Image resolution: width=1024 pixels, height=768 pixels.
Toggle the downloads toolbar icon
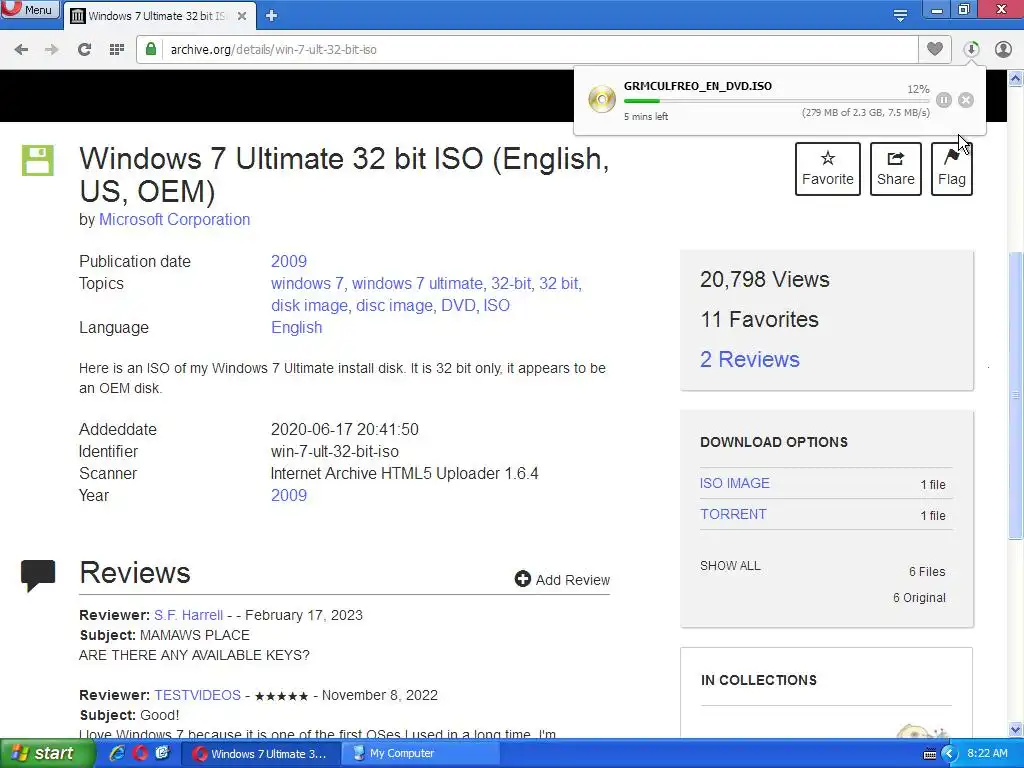(x=971, y=49)
